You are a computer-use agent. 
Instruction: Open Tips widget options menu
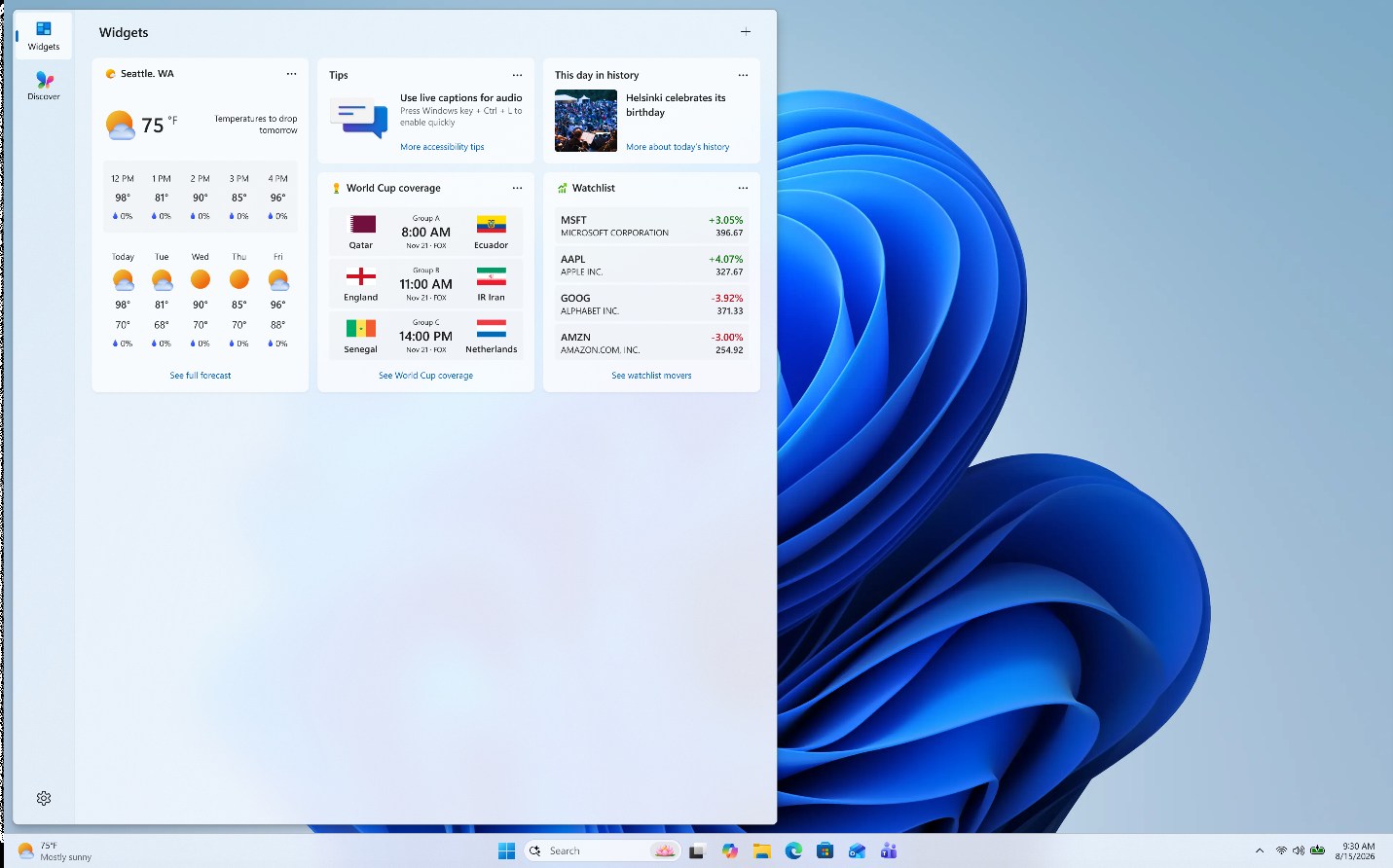[x=517, y=75]
